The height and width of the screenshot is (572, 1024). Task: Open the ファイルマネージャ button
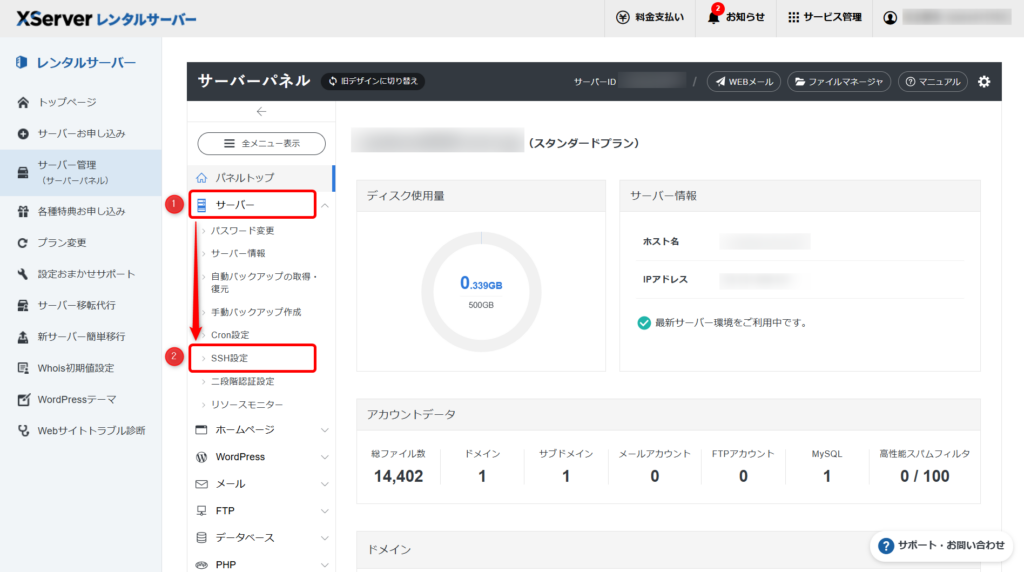[x=838, y=81]
